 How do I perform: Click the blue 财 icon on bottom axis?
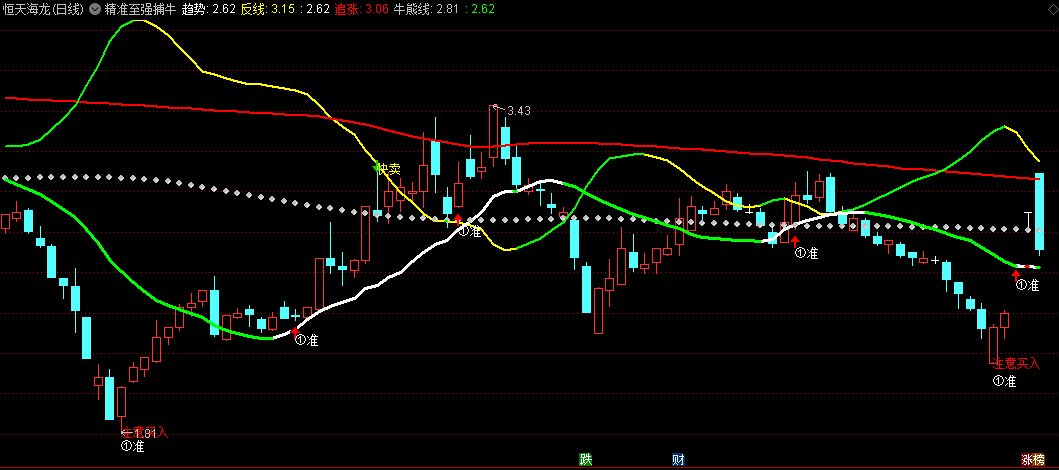(679, 461)
